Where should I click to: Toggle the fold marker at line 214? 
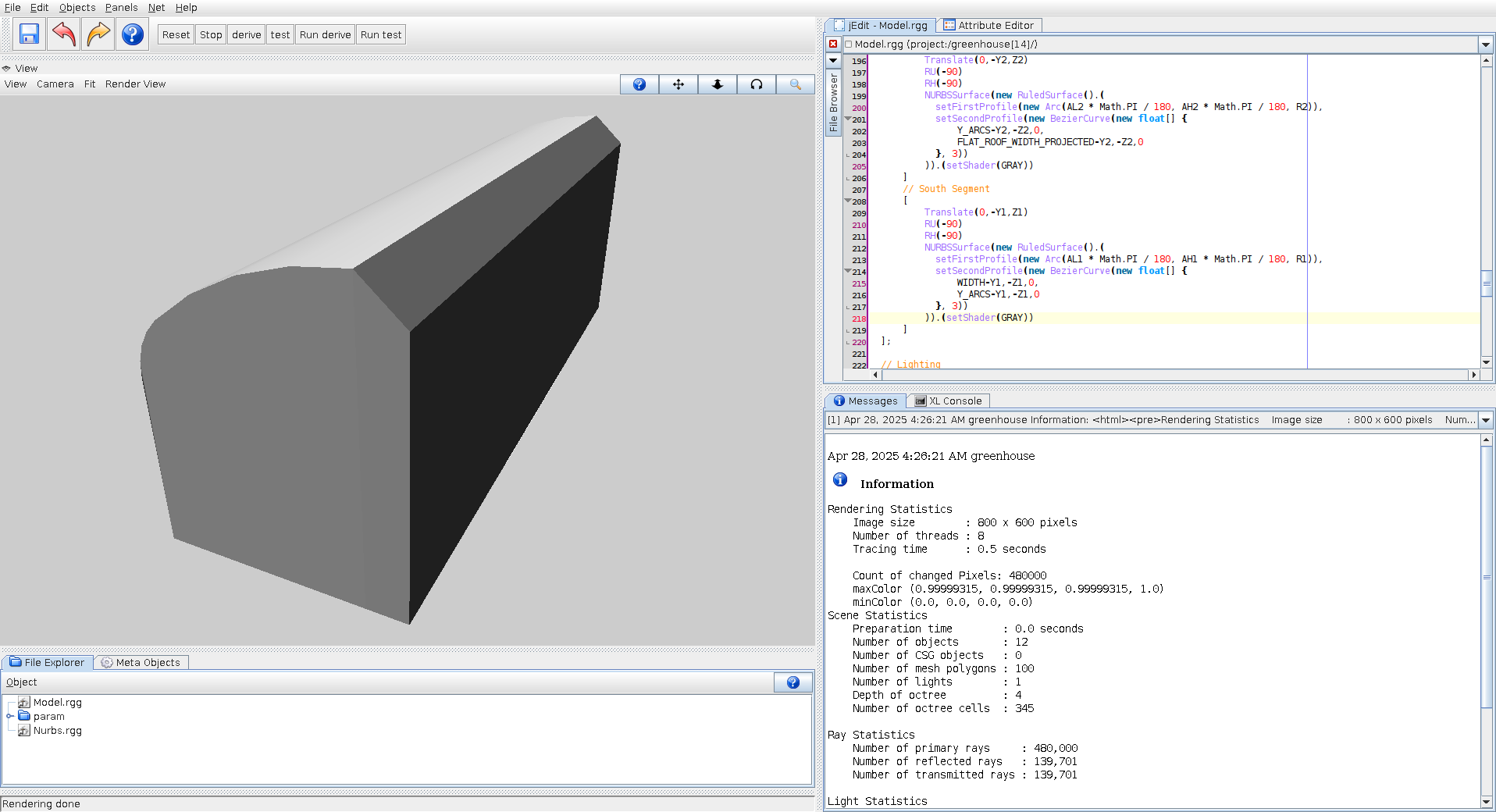848,271
